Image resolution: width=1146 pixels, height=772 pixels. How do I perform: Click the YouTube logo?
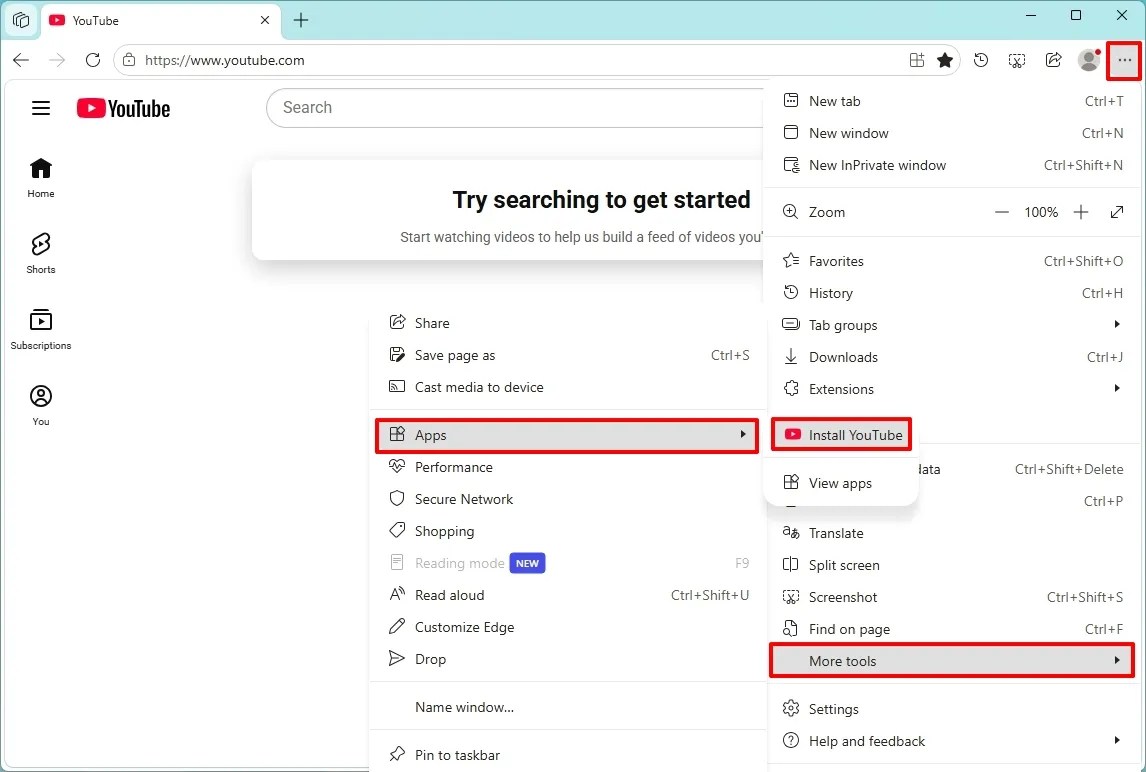pos(123,108)
